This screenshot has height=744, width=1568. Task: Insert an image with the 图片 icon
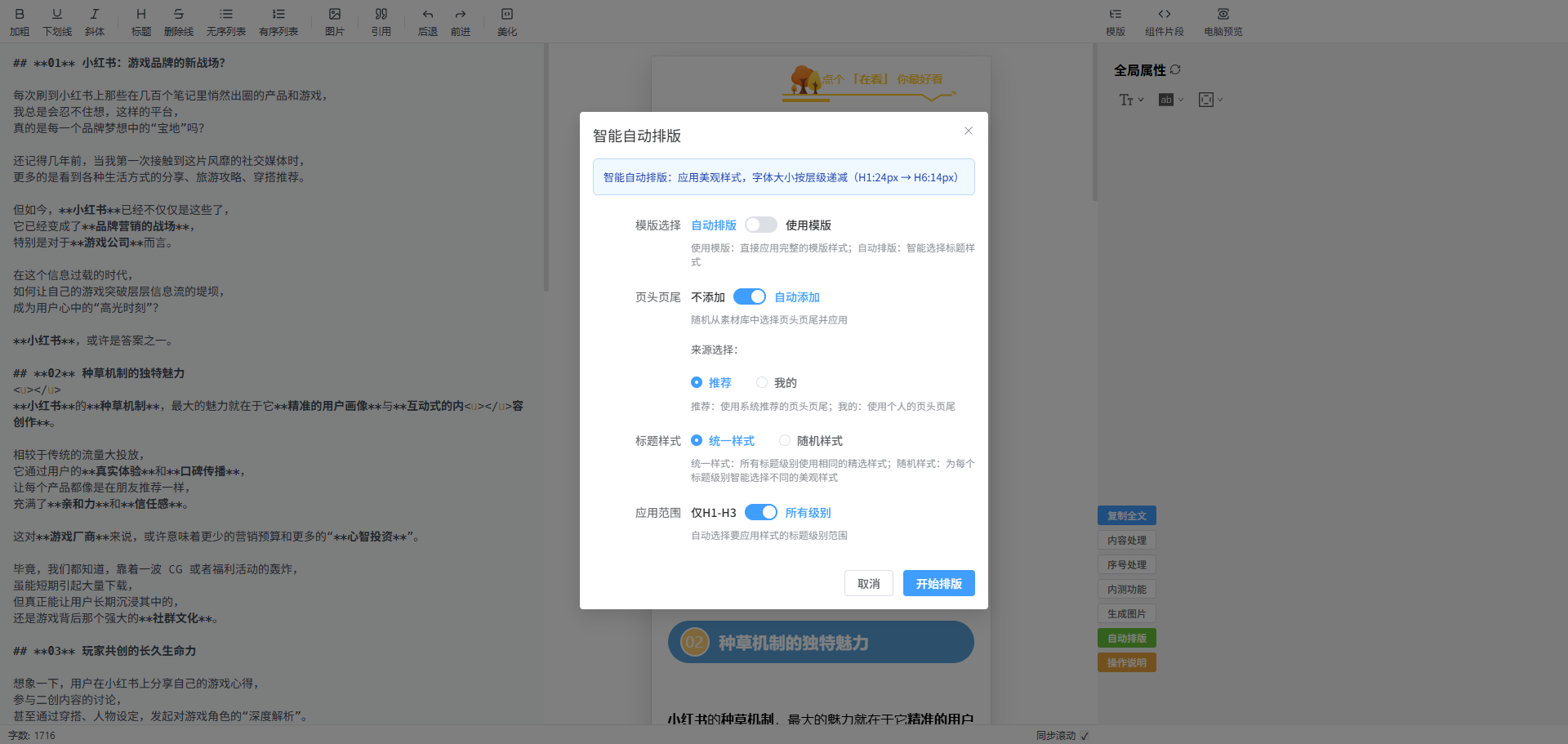(x=335, y=22)
